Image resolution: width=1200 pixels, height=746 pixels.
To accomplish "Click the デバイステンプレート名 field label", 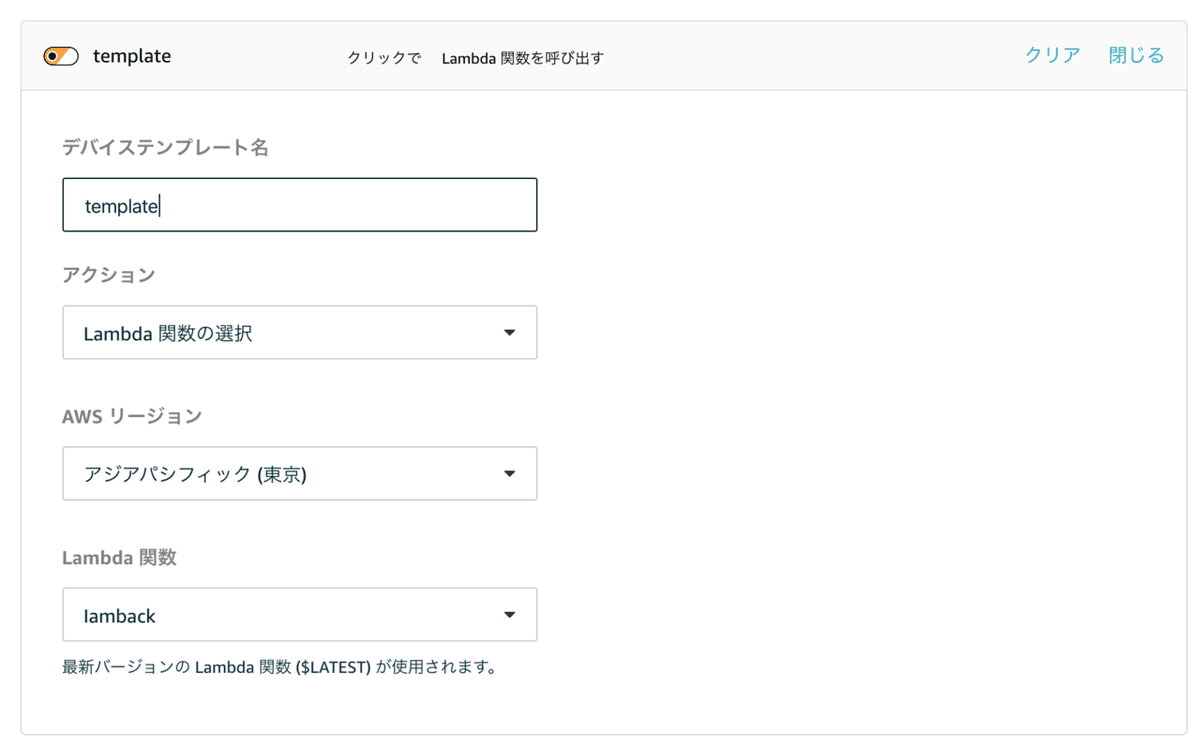I will pos(165,148).
